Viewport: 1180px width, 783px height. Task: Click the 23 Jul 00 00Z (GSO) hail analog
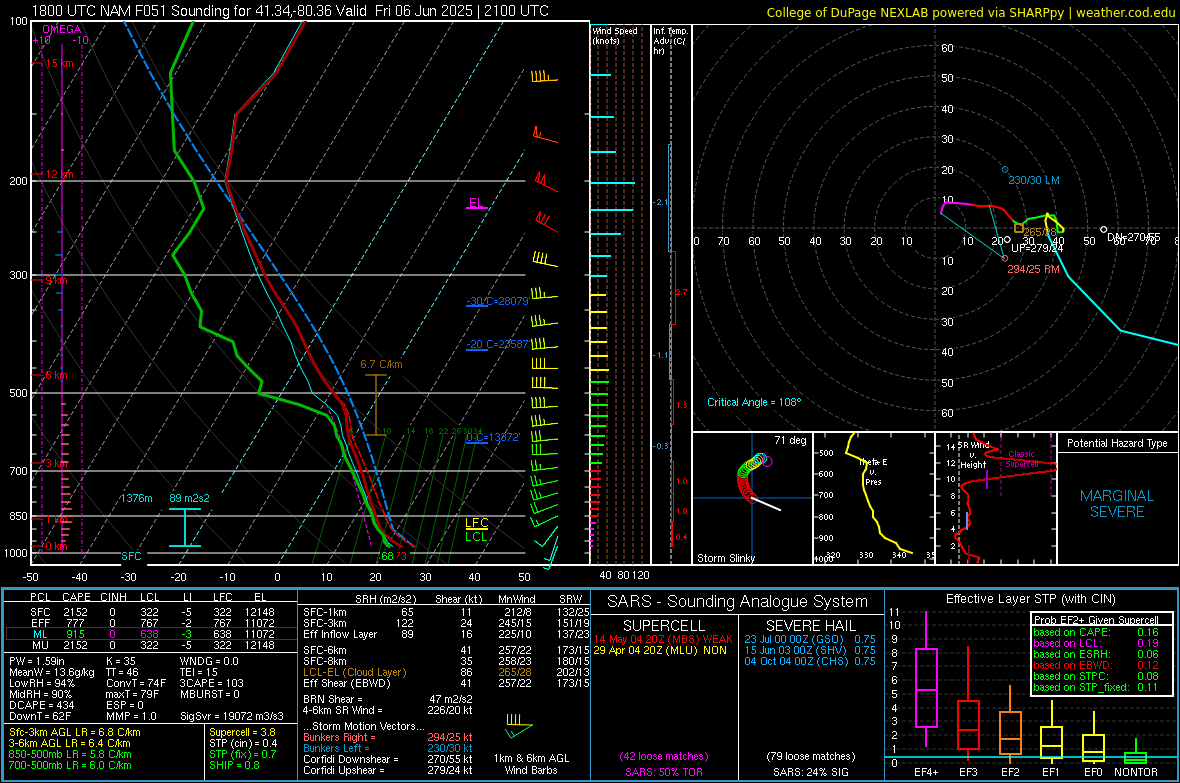[810, 639]
